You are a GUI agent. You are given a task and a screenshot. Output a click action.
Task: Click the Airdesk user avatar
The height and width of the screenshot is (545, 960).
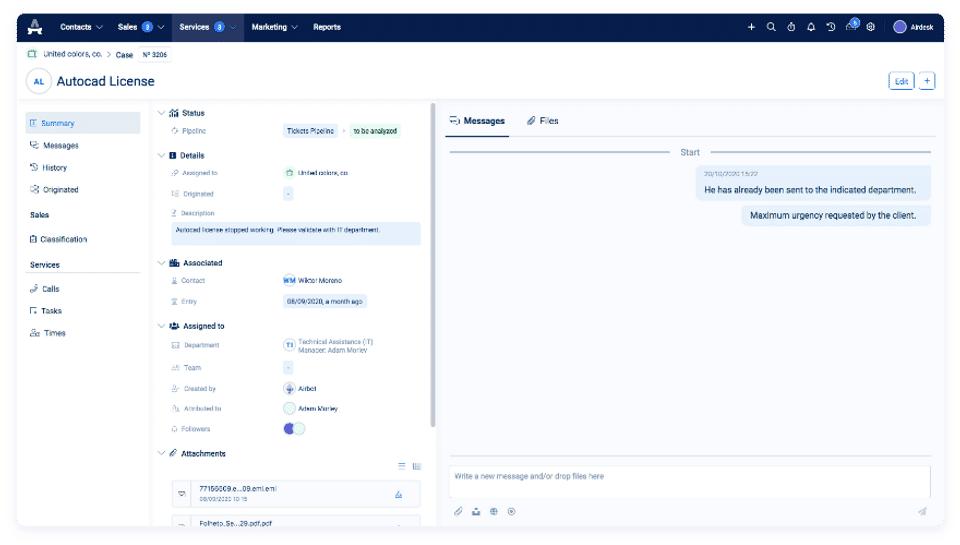coord(899,27)
